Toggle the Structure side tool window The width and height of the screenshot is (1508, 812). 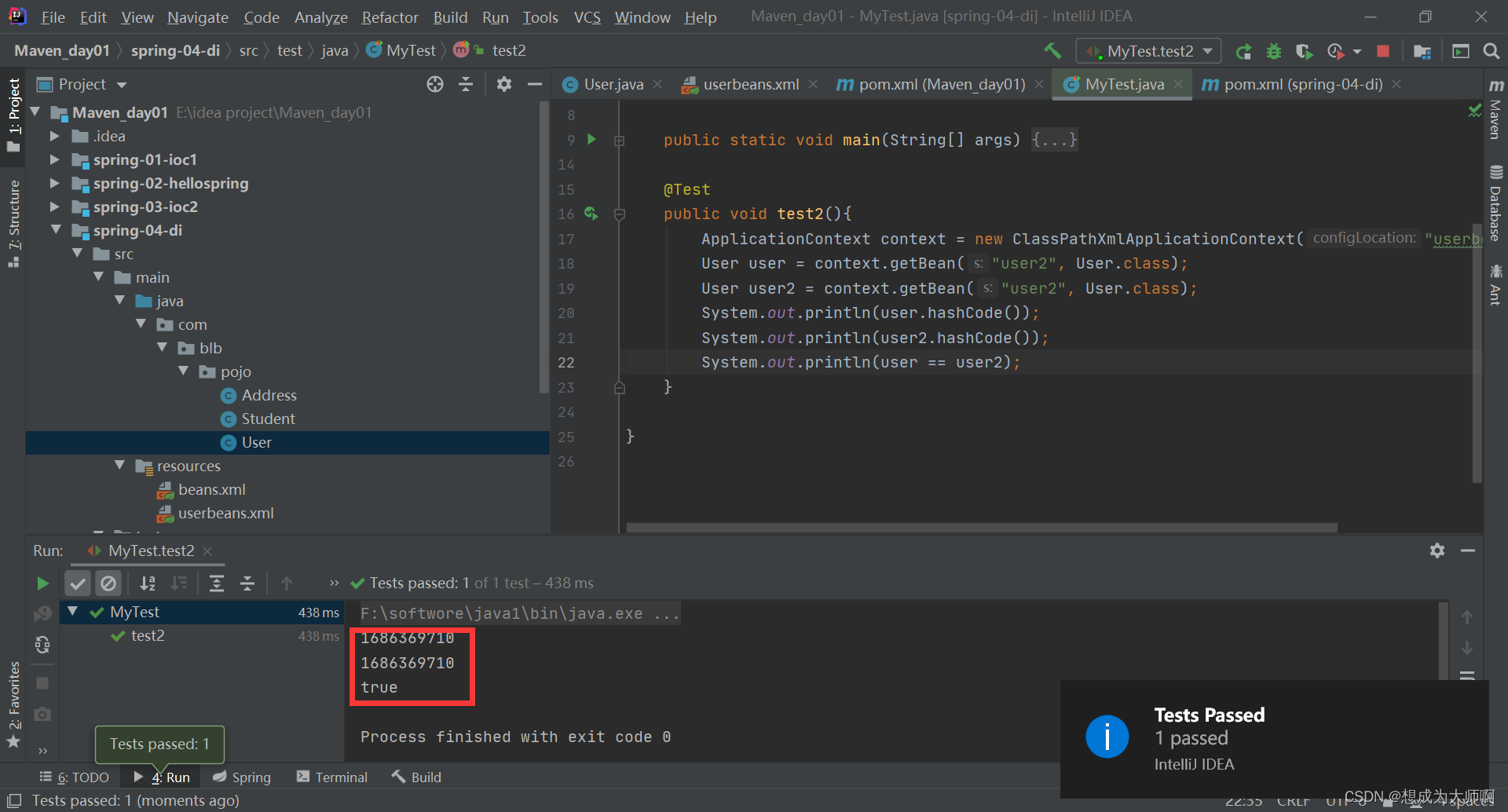coord(13,224)
